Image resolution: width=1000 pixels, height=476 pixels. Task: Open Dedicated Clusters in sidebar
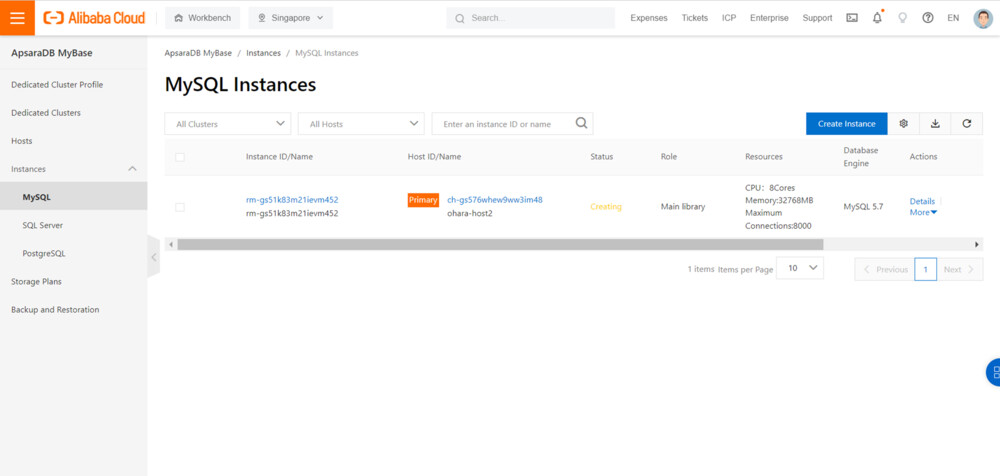click(46, 113)
